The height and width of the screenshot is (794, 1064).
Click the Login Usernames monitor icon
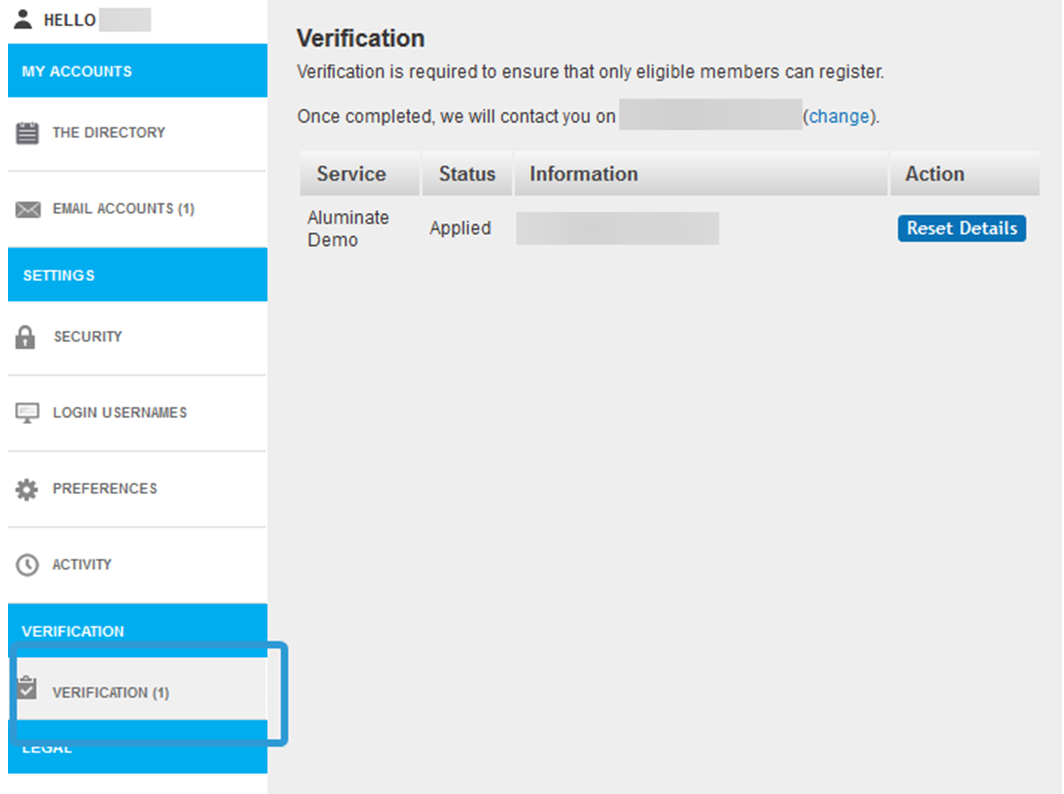tap(27, 413)
